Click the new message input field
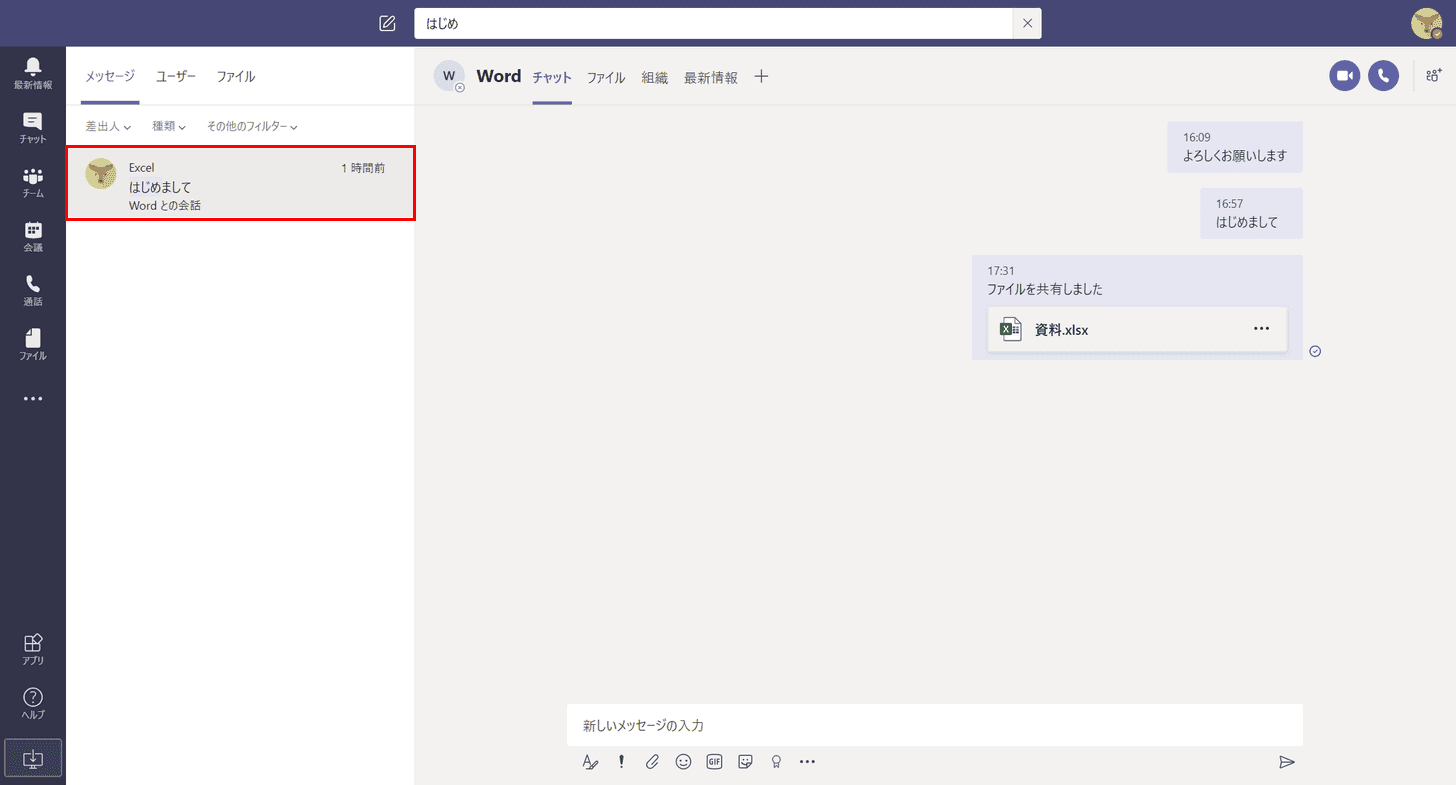 [x=934, y=725]
